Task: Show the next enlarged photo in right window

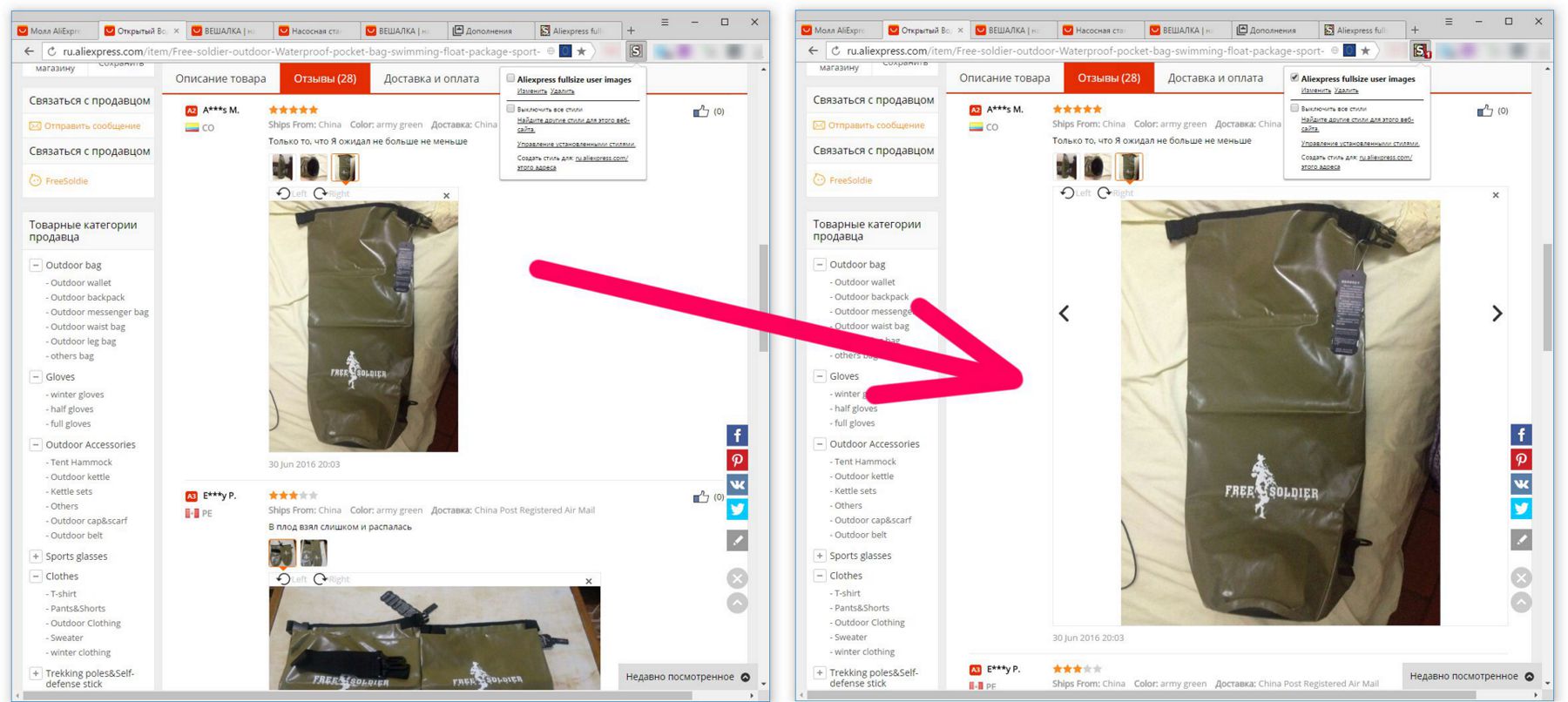Action: point(1497,314)
